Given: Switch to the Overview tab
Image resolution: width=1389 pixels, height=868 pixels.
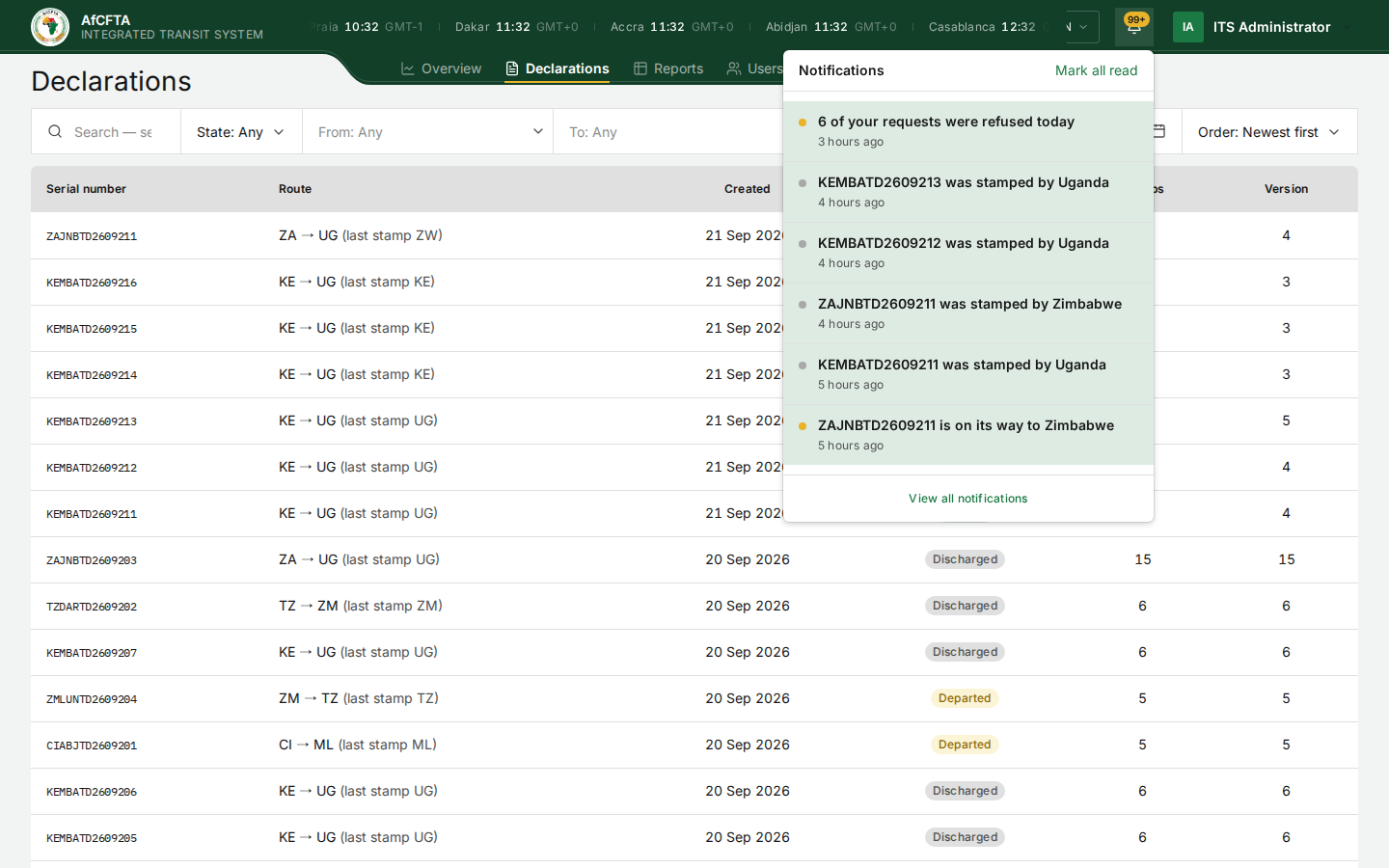Looking at the screenshot, I should (x=441, y=68).
